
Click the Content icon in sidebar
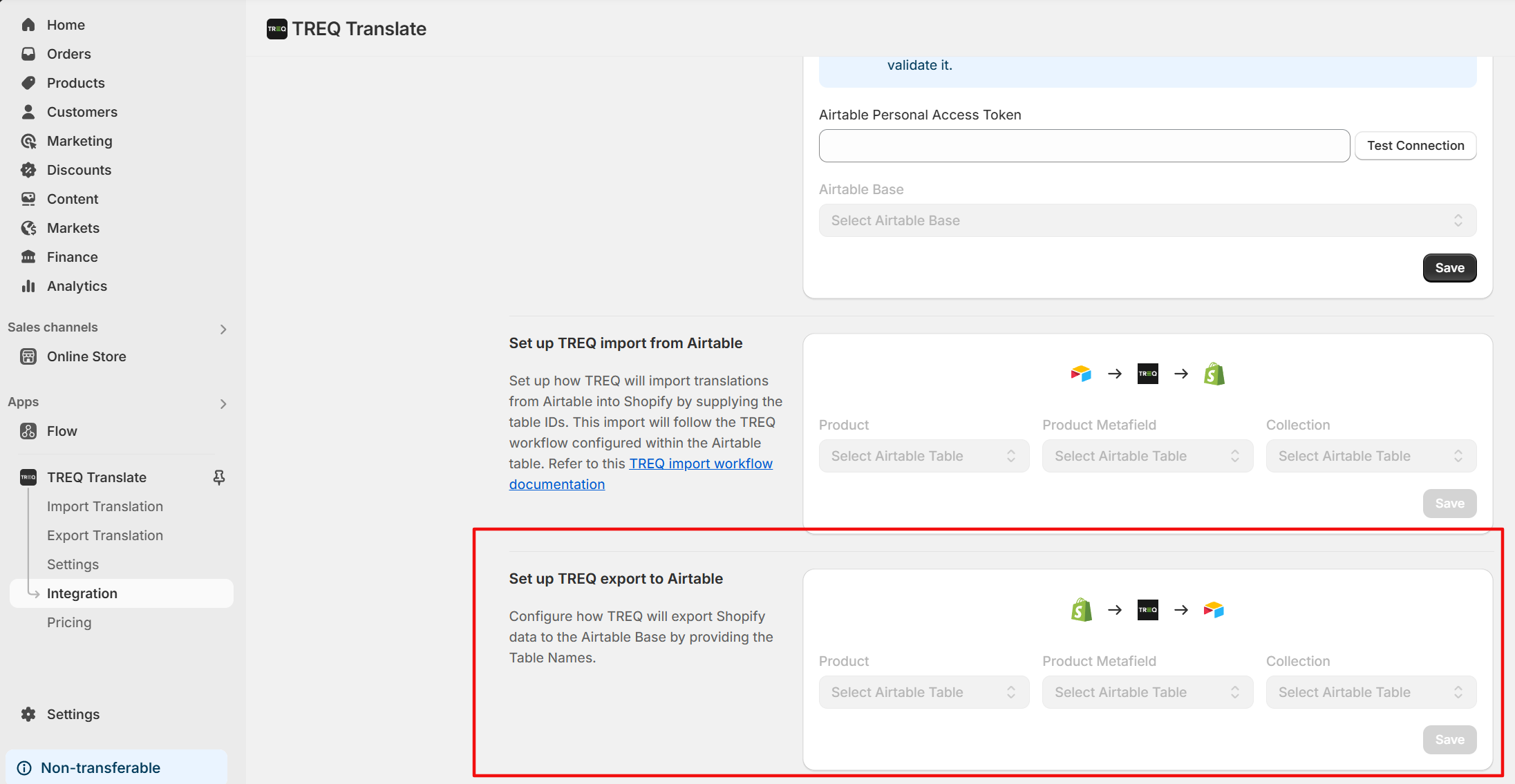(x=28, y=199)
